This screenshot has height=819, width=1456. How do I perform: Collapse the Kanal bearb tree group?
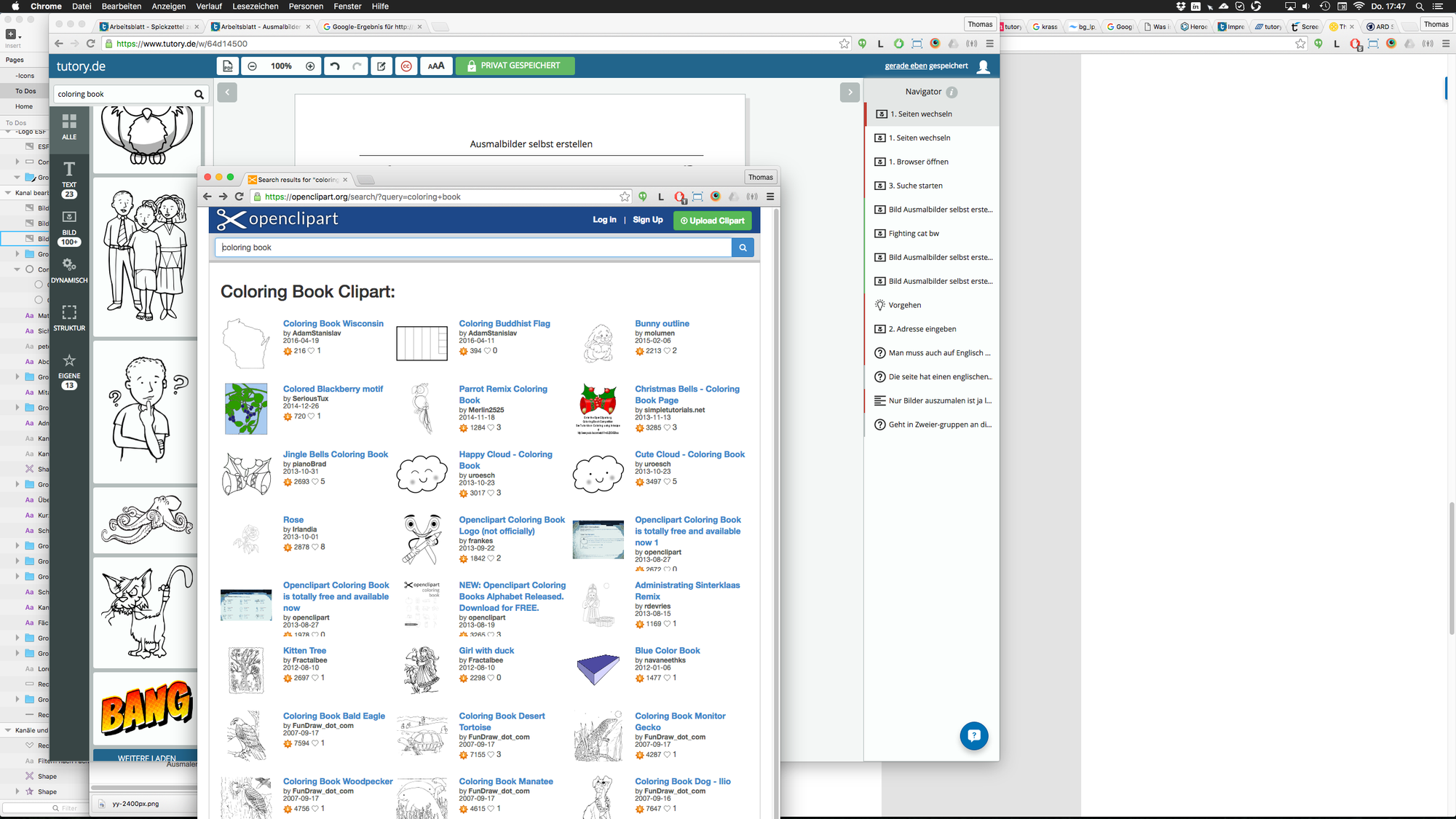tap(8, 193)
